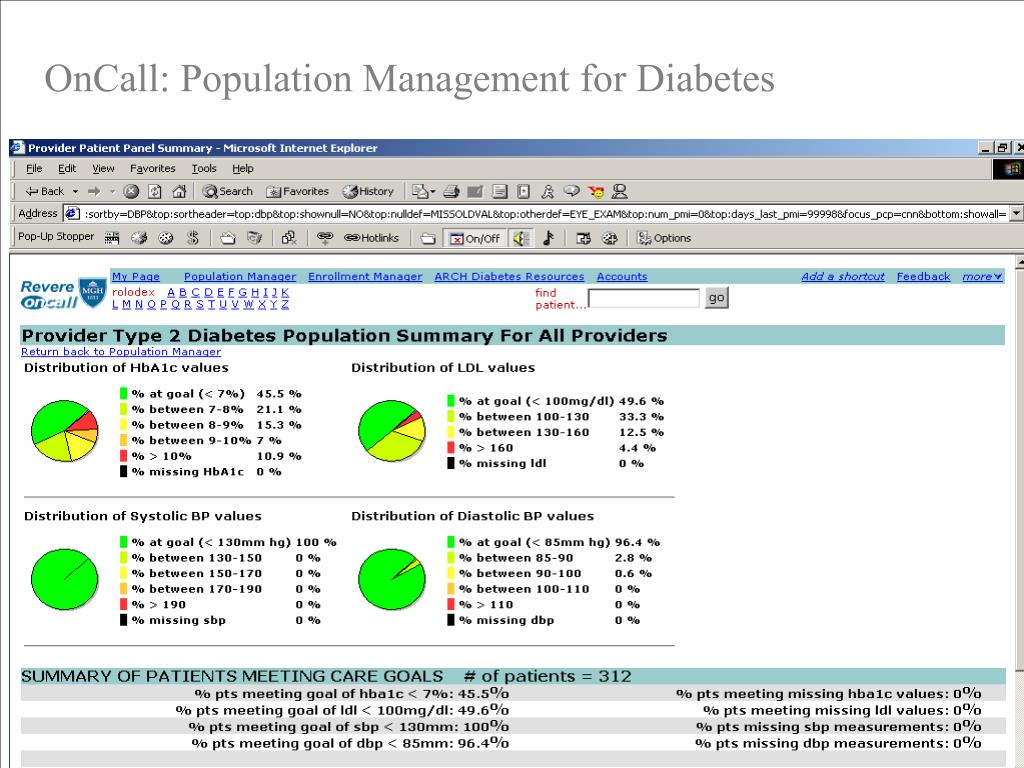Click the speaker sound icon in the Pop-Up Stopper bar
Image resolution: width=1024 pixels, height=768 pixels.
click(x=521, y=238)
